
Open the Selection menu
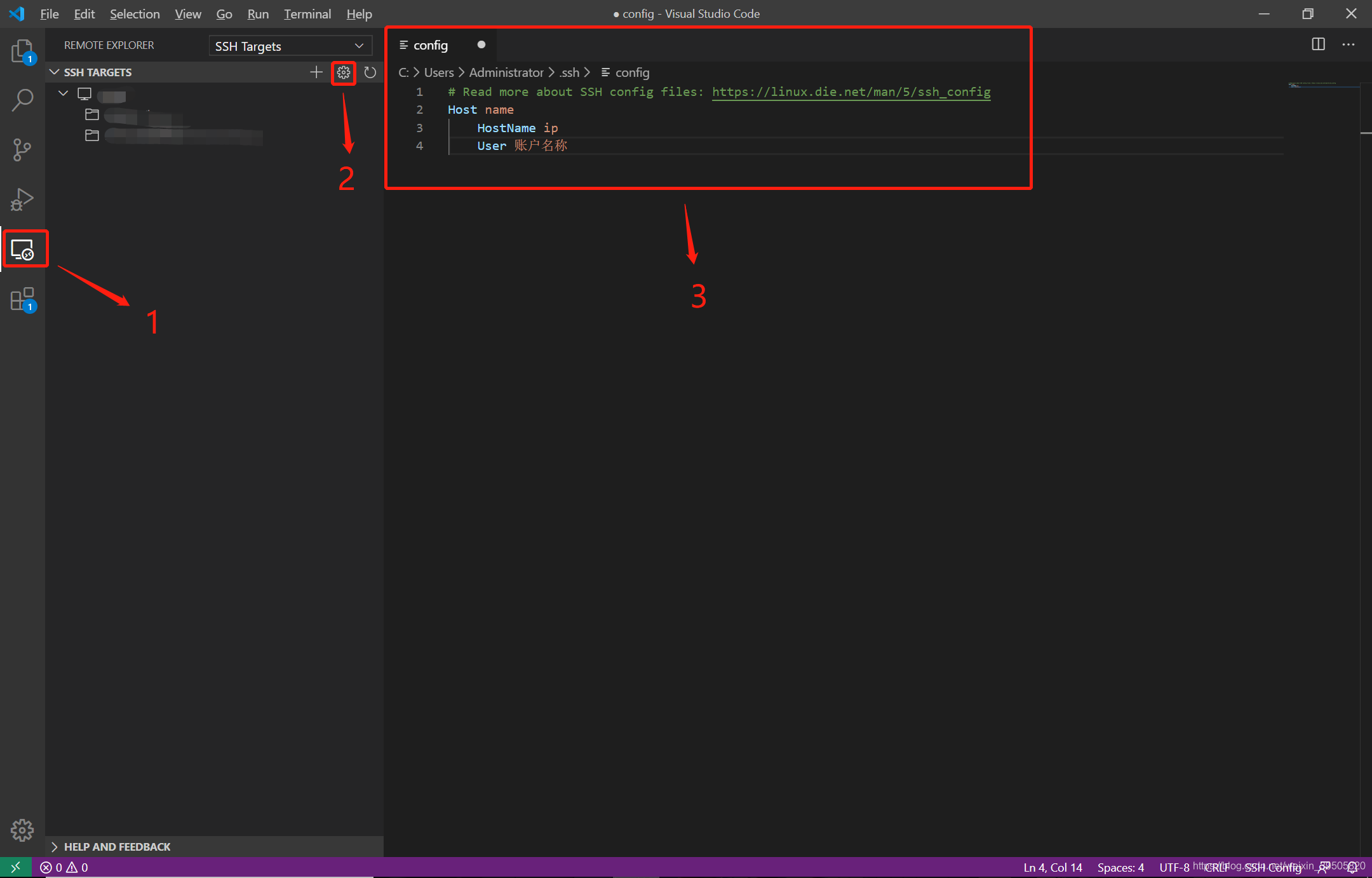(135, 14)
